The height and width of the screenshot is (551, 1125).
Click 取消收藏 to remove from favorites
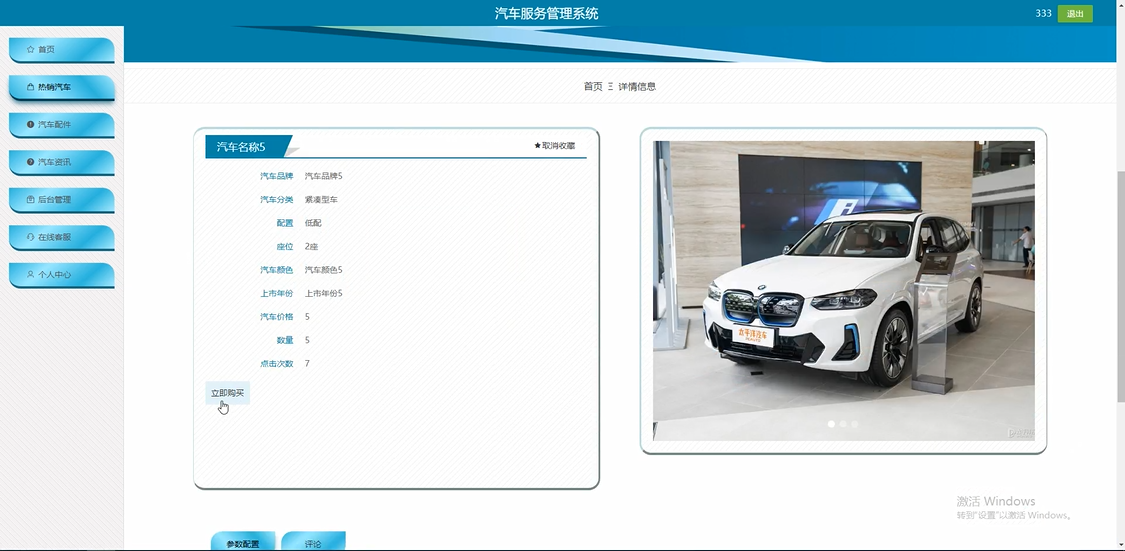coord(555,146)
